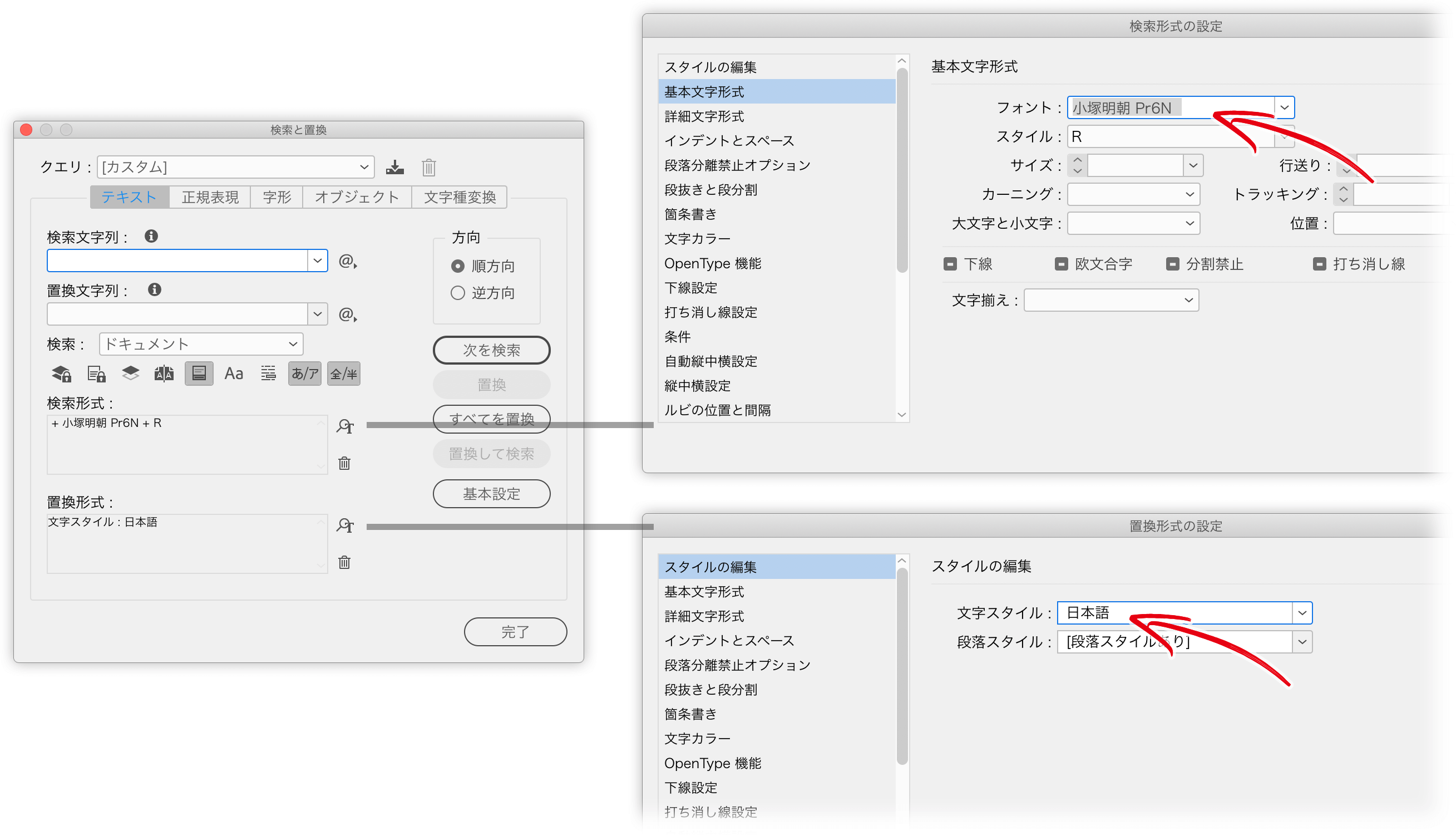Viewport: 1456px width, 835px height.
Task: Switch to 文字種変換 tab
Action: pyautogui.click(x=460, y=197)
